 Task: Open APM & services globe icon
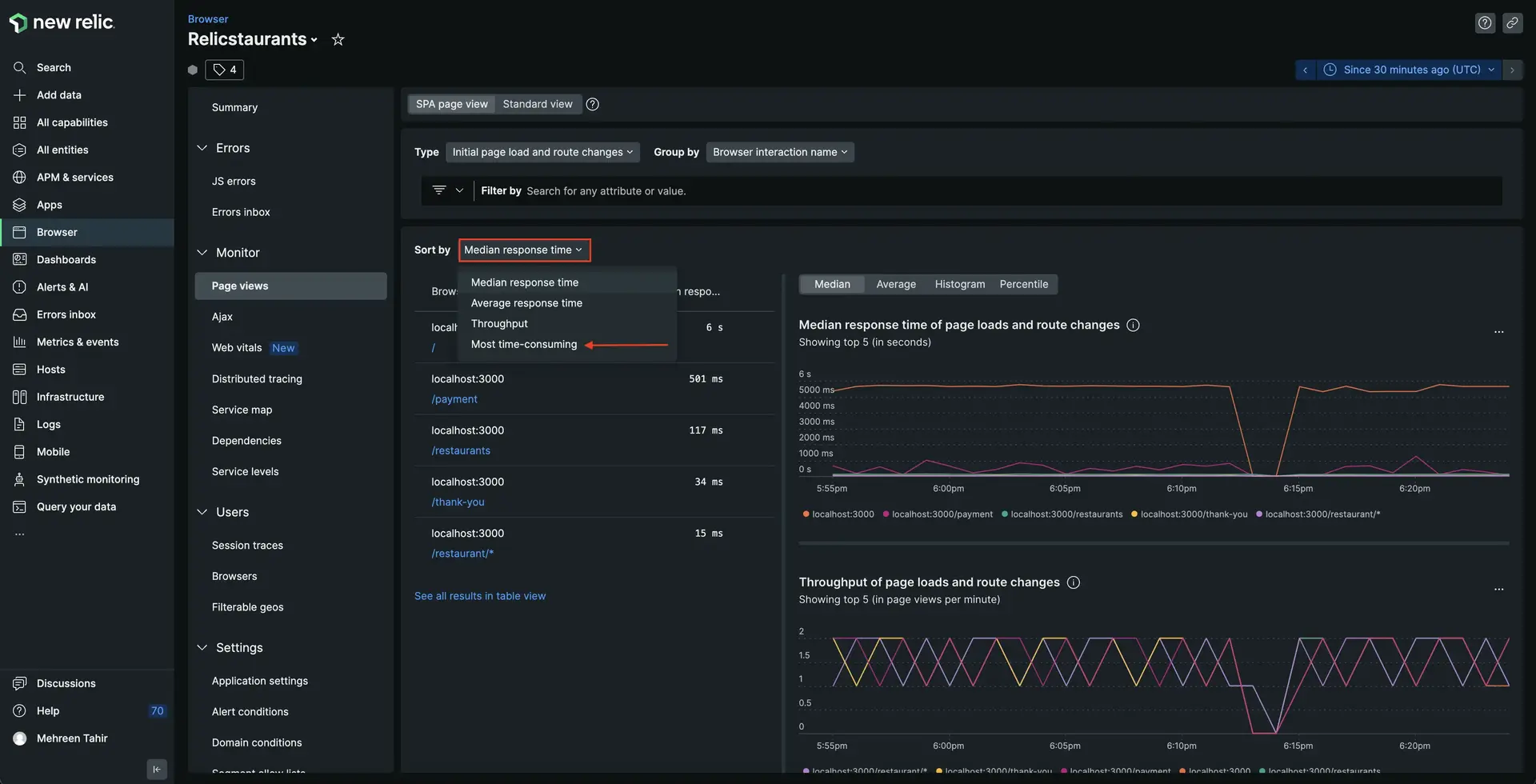(x=20, y=177)
